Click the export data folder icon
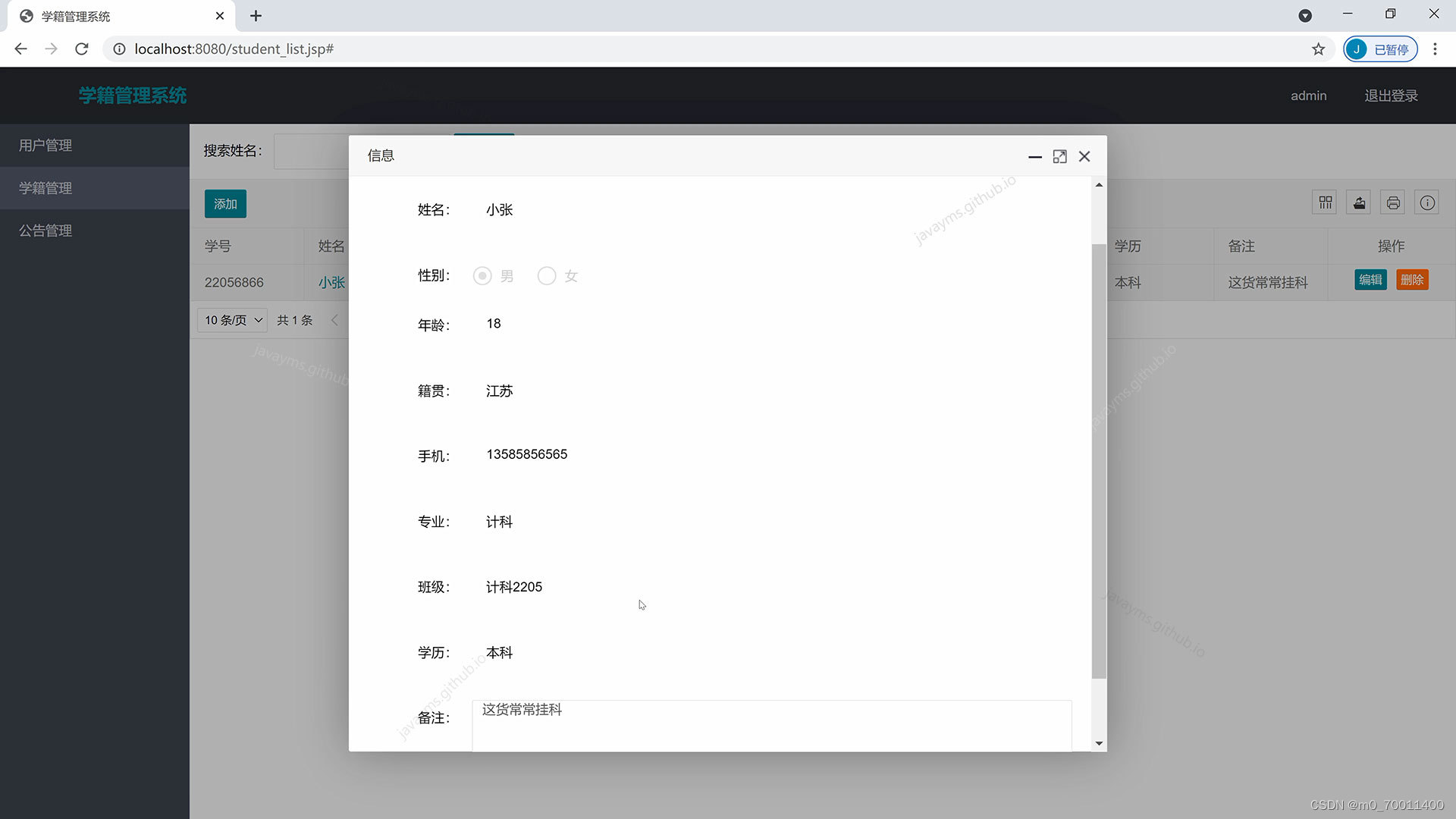The image size is (1456, 819). click(1358, 202)
